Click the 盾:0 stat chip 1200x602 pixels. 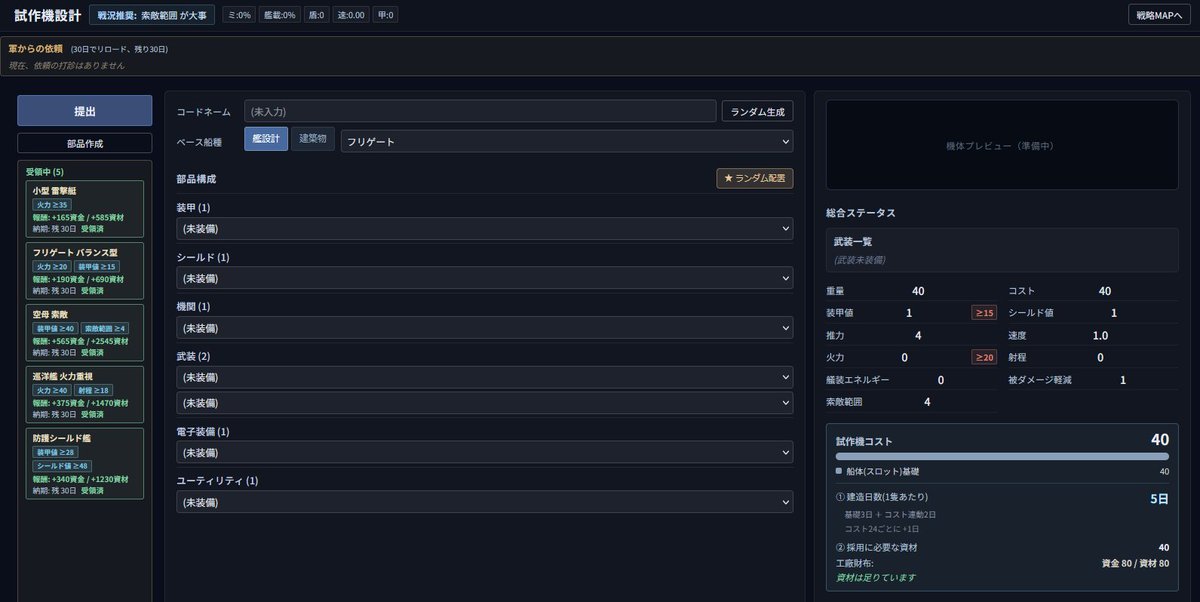pyautogui.click(x=317, y=15)
